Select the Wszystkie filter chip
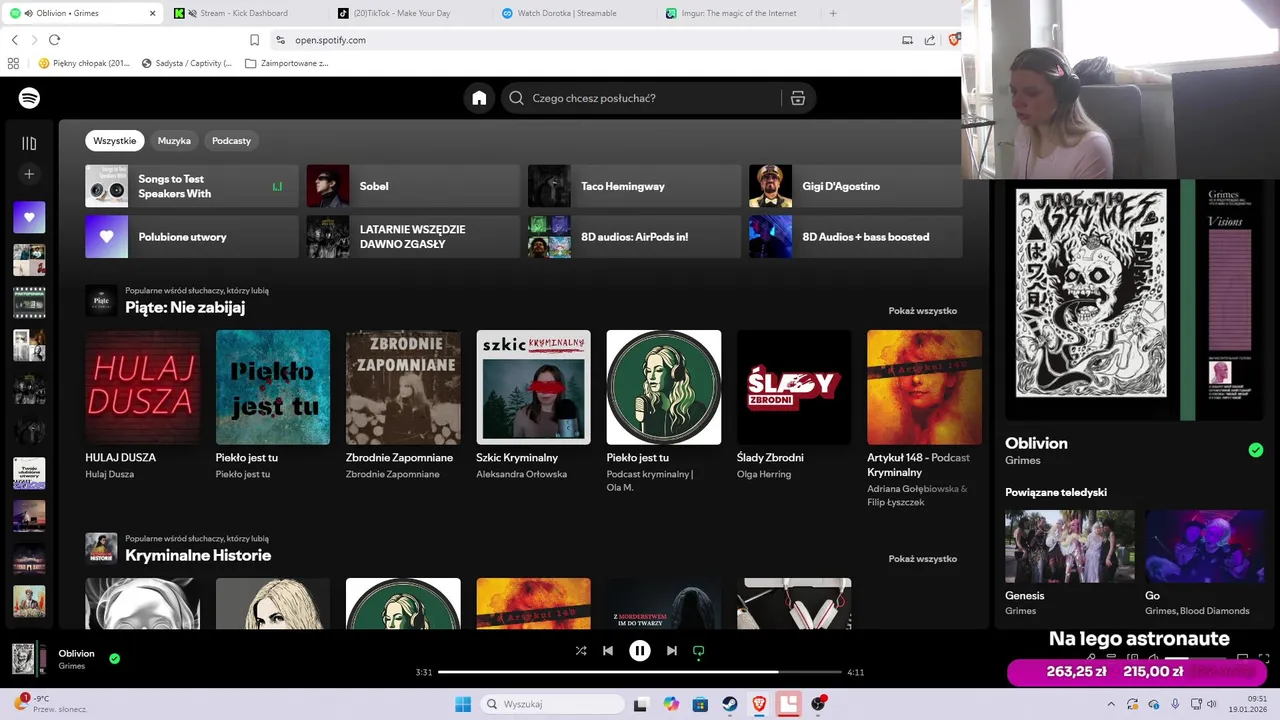 pyautogui.click(x=115, y=141)
